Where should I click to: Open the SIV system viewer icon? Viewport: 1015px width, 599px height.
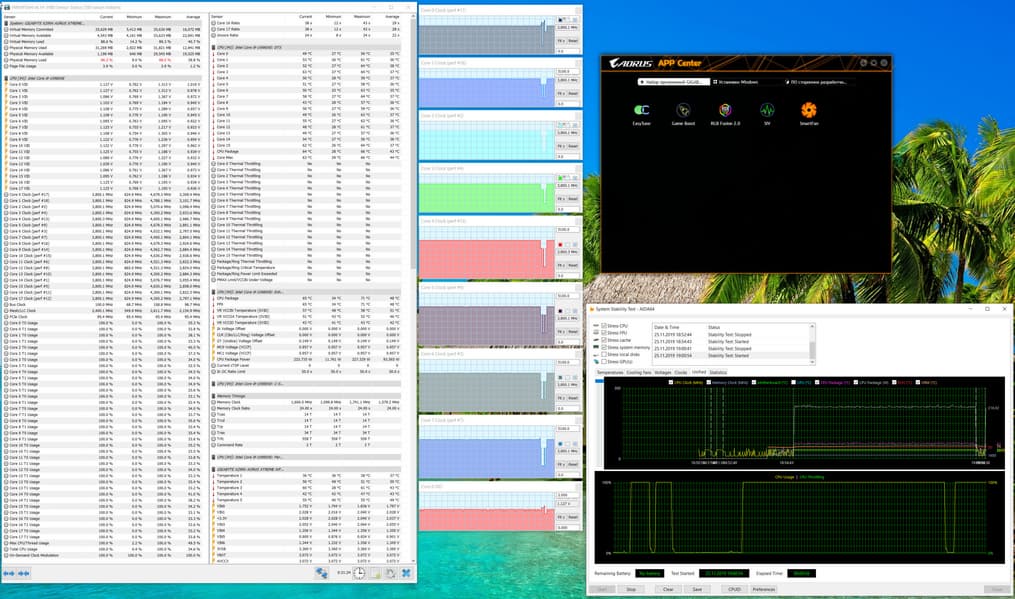767,110
